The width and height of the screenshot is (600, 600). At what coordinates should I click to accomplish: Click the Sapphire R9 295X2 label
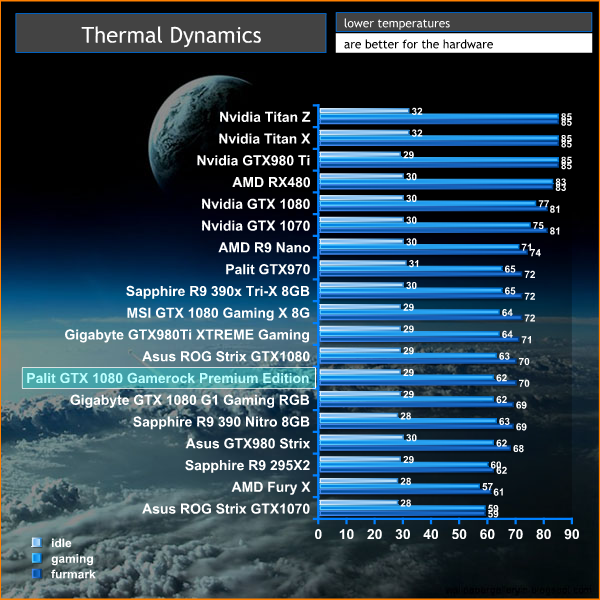click(x=247, y=465)
